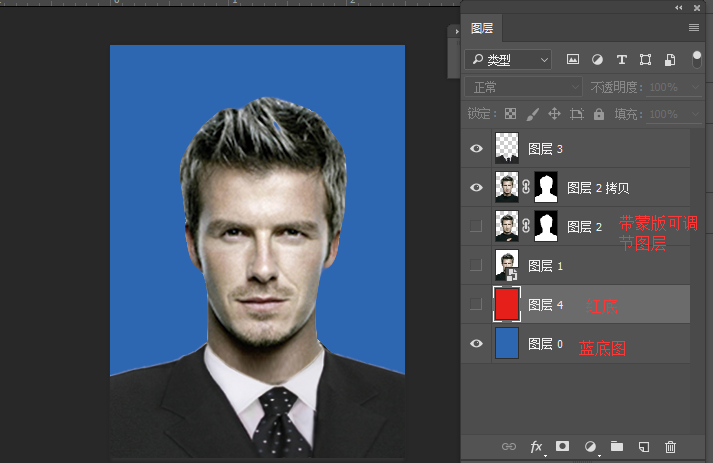
Task: Collapse the panel with double-arrow button
Action: pos(680,7)
